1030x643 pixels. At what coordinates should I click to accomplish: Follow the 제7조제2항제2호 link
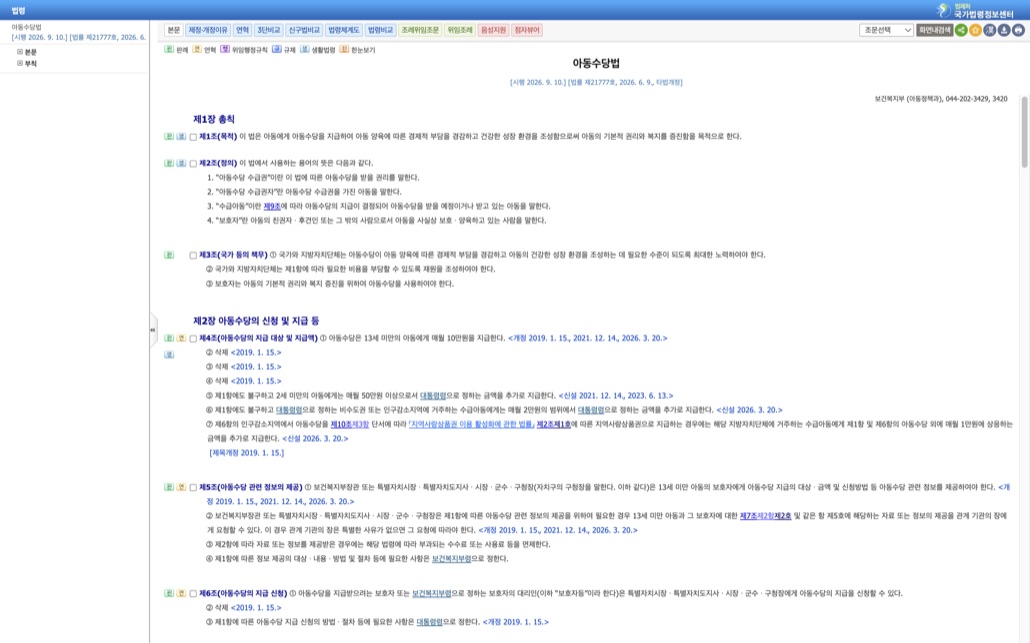[x=765, y=516]
